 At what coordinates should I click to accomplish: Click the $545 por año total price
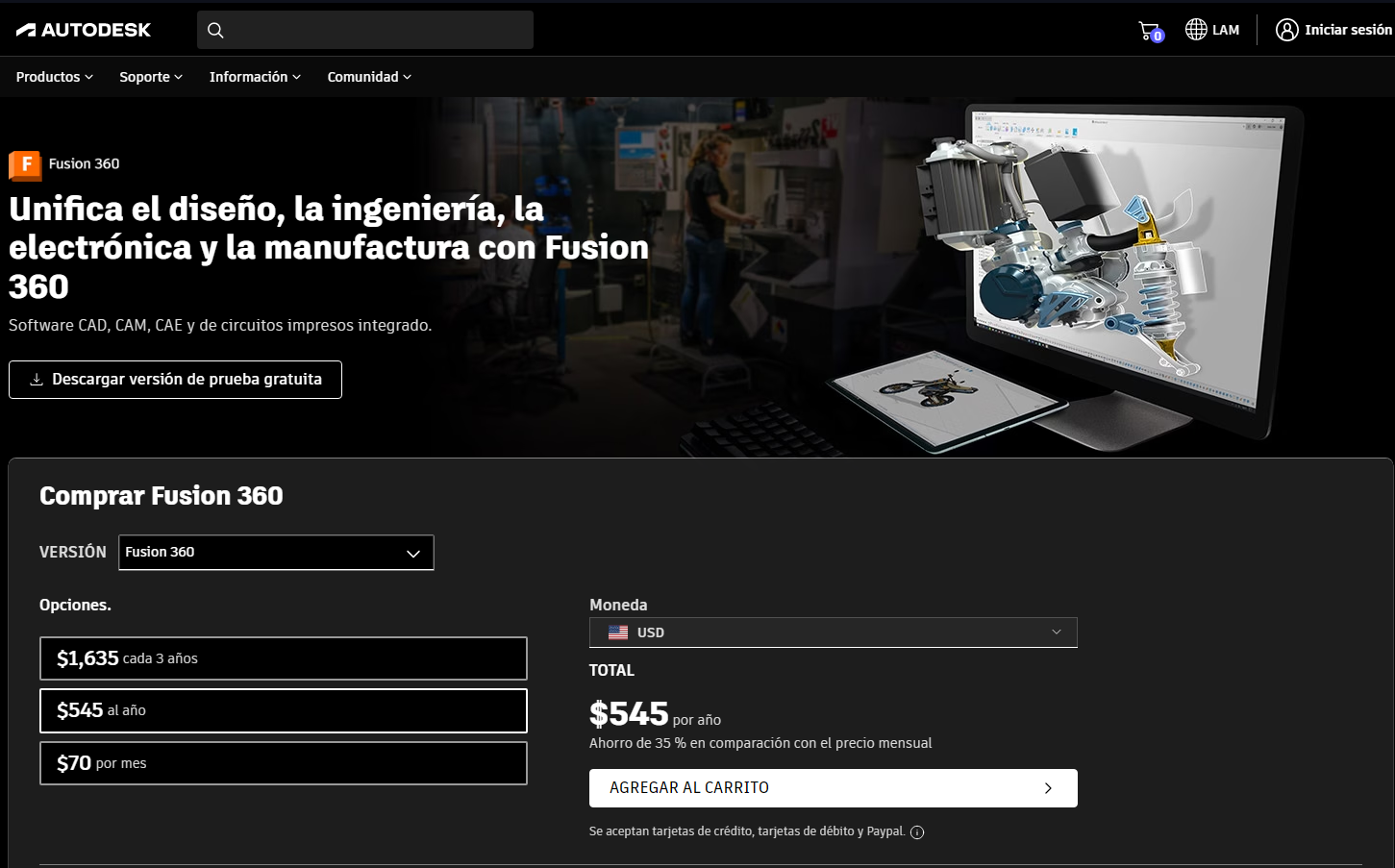click(655, 714)
